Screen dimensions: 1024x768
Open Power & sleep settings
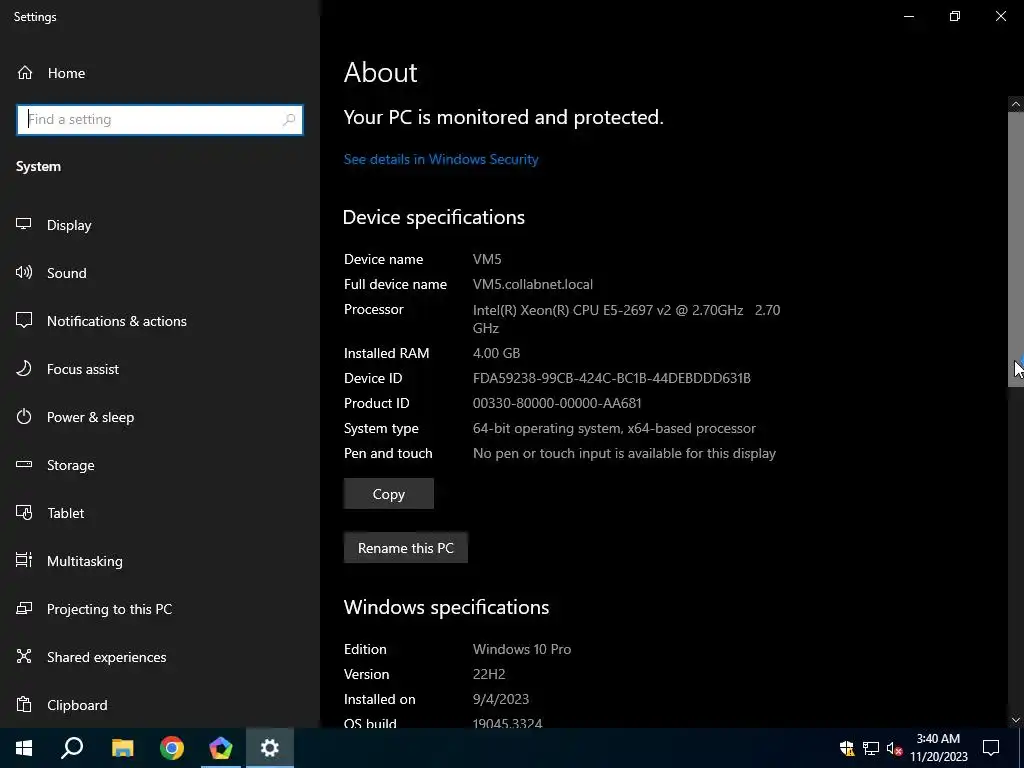pyautogui.click(x=160, y=417)
